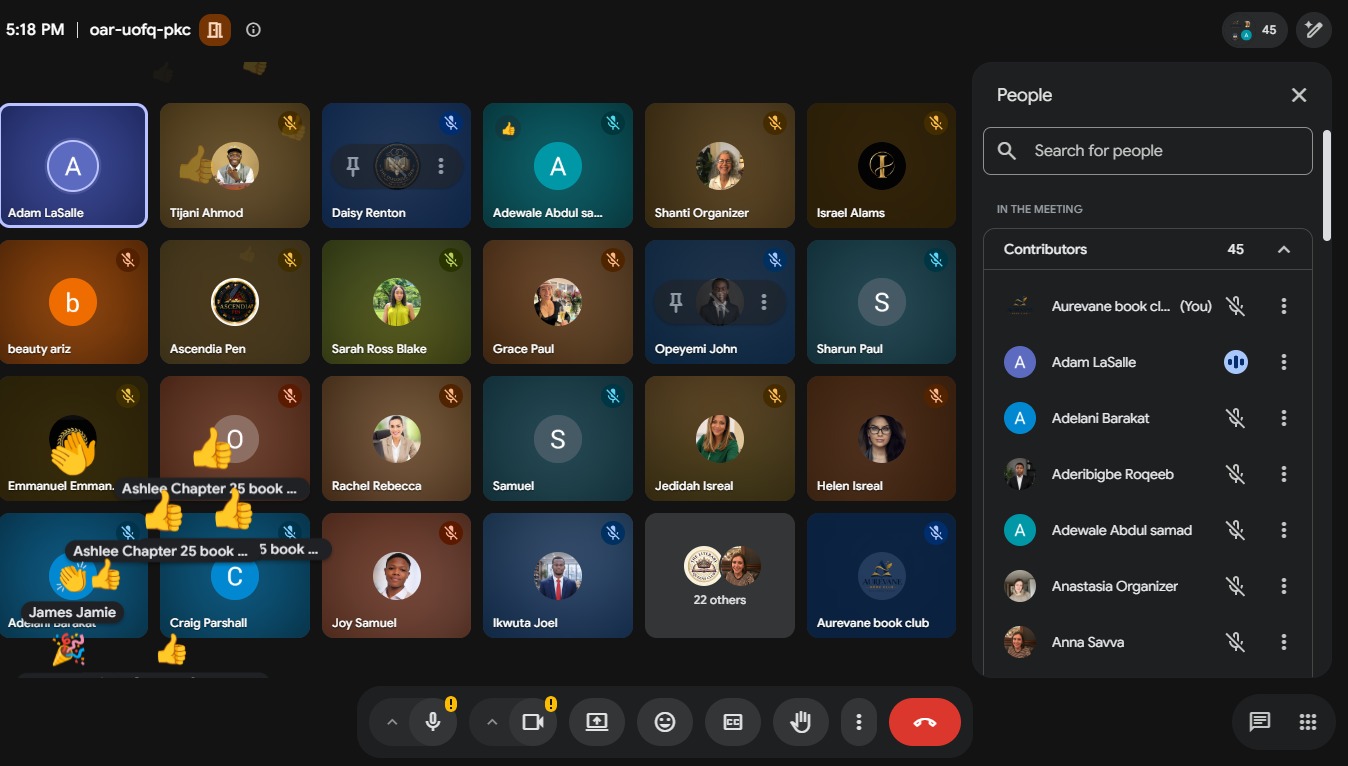Image resolution: width=1348 pixels, height=766 pixels.
Task: Open the activities grid icon
Action: point(1308,722)
